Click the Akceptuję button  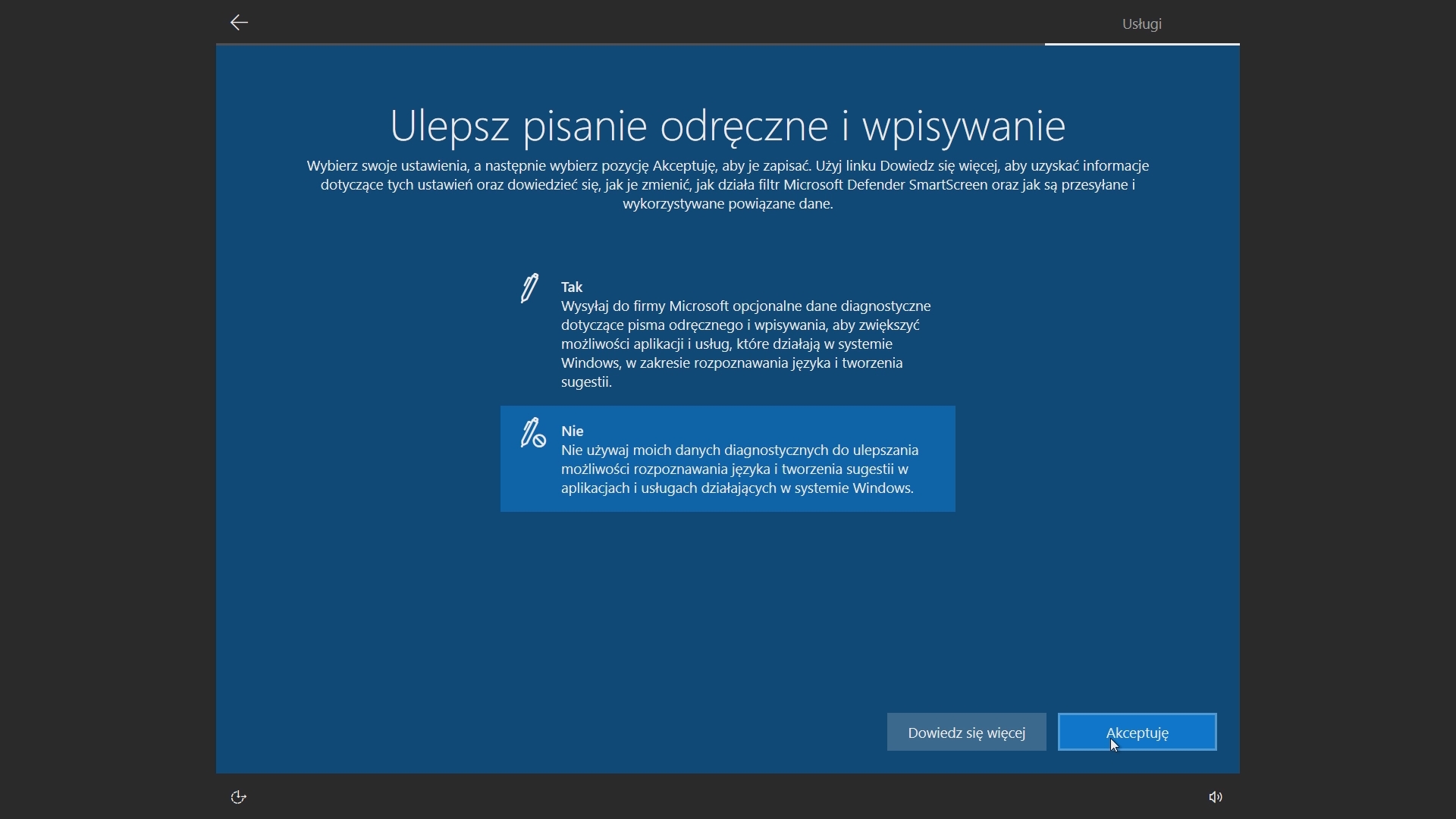(1137, 733)
